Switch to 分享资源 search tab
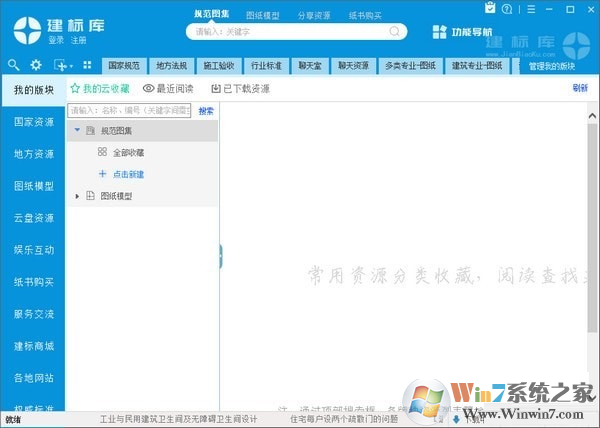This screenshot has width=600, height=428. coord(314,16)
